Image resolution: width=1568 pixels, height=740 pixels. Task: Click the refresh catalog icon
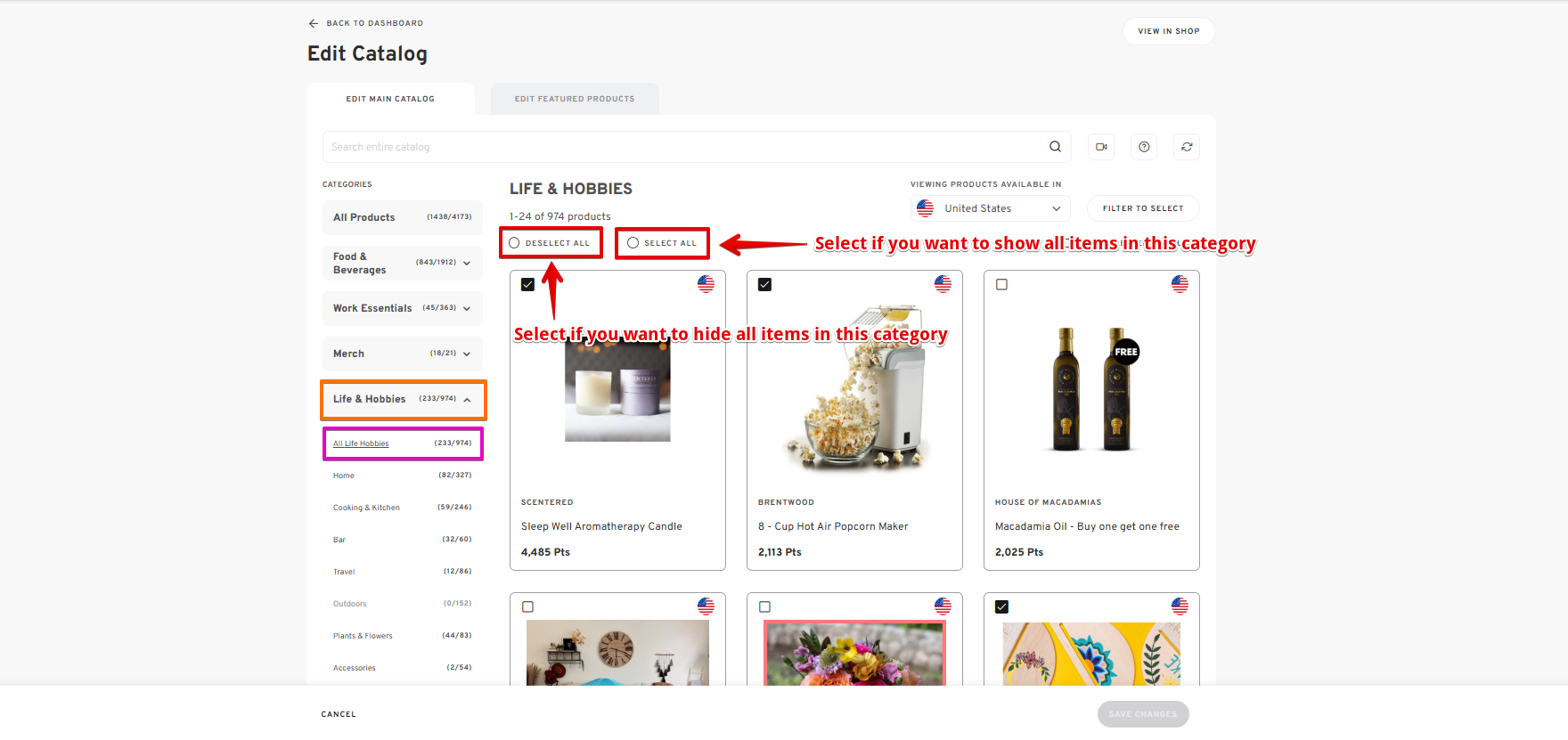[x=1187, y=147]
